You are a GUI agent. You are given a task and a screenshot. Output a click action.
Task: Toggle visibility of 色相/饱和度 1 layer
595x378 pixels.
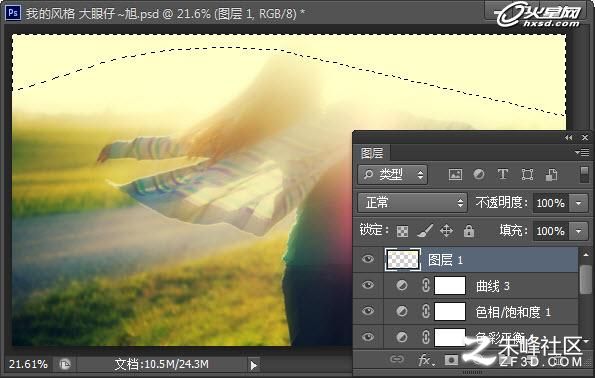[x=368, y=311]
